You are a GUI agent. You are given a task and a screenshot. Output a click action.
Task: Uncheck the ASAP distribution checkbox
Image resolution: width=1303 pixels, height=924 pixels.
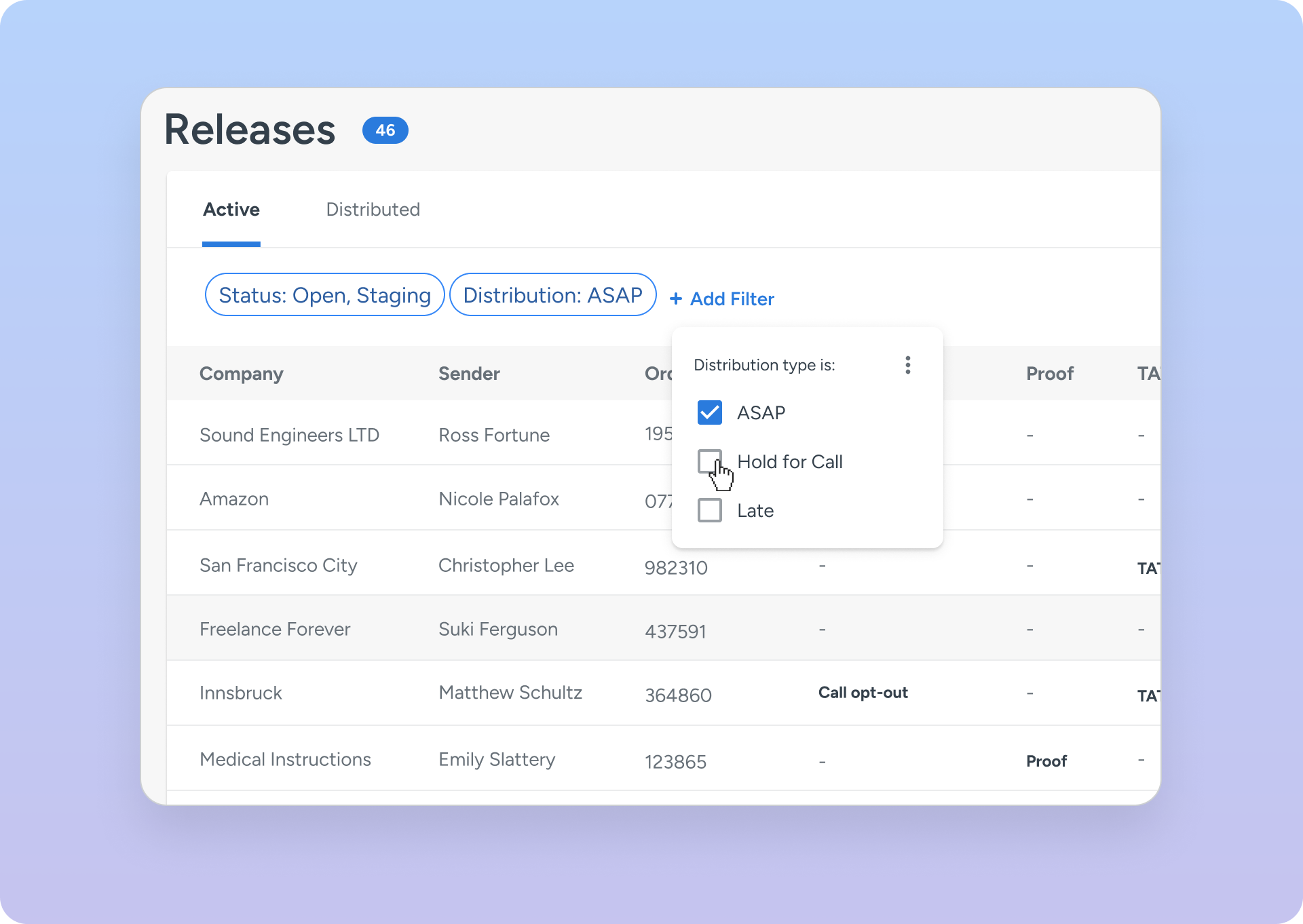click(x=709, y=412)
